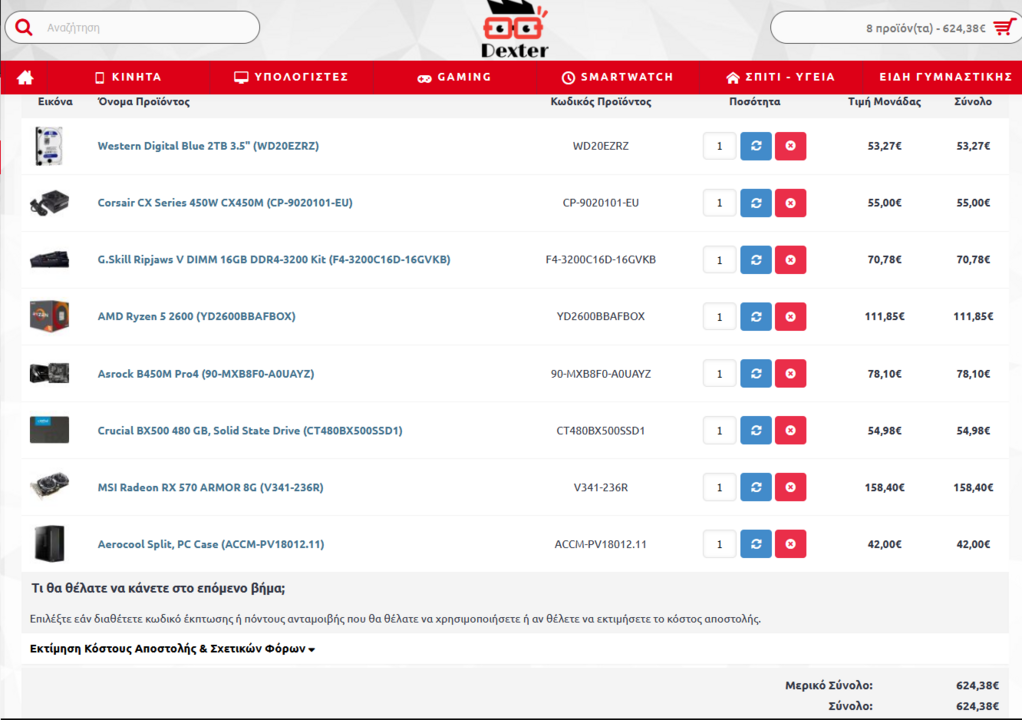Open the ΥΠΟΛΟΓΙΣΤΕΣ menu
Screen dimensions: 1022x720
[x=291, y=77]
